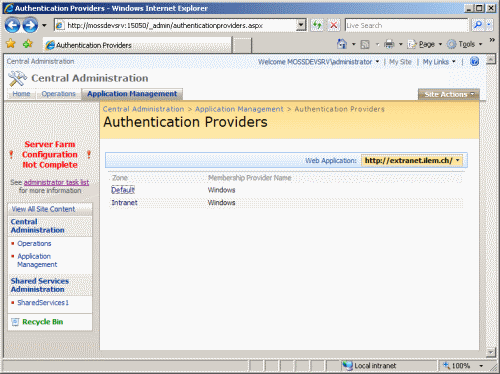Open Application Management in left sidebar
The image size is (500, 374).
coord(37,260)
